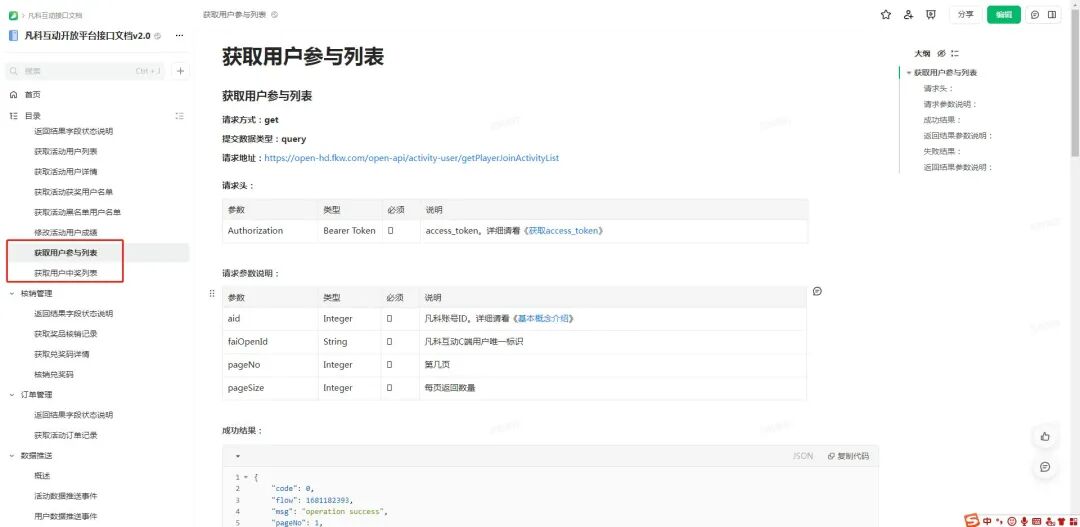Click the Bearer Token type cell

click(350, 231)
